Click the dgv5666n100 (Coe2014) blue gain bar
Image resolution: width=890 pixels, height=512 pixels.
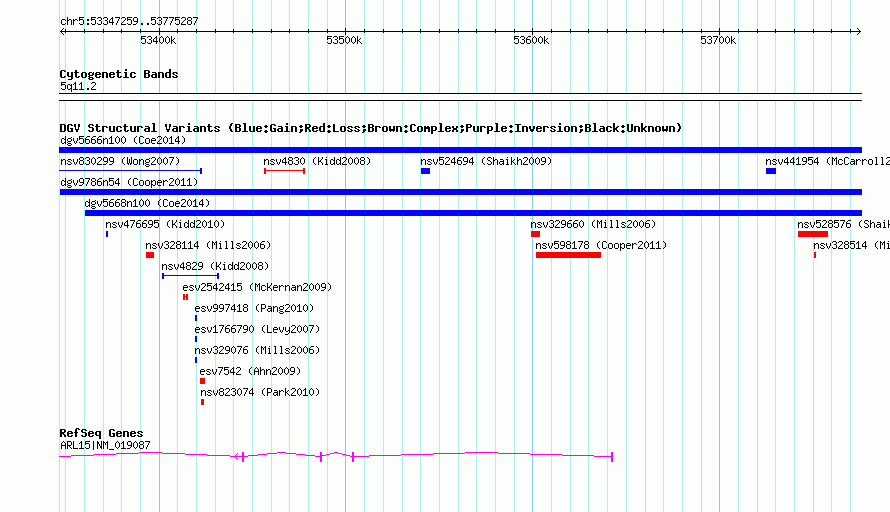[460, 150]
